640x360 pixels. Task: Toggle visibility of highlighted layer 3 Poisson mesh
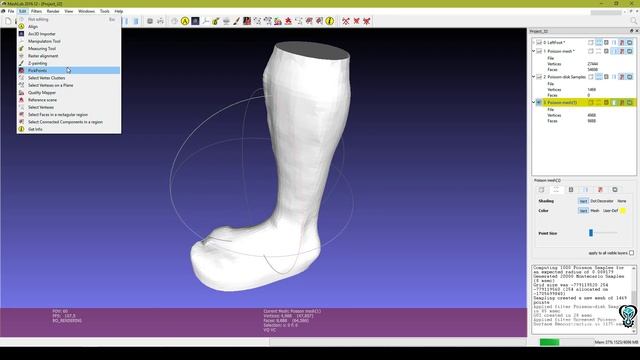click(x=539, y=102)
